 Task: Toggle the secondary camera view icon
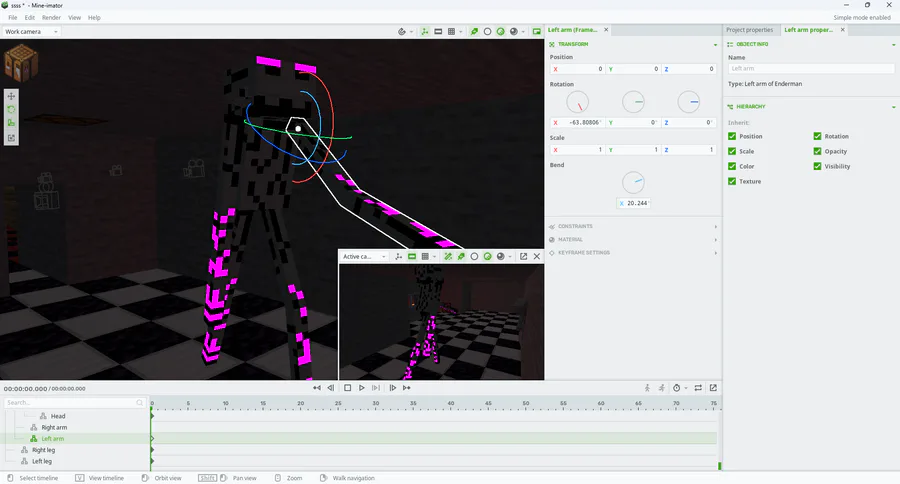point(537,32)
